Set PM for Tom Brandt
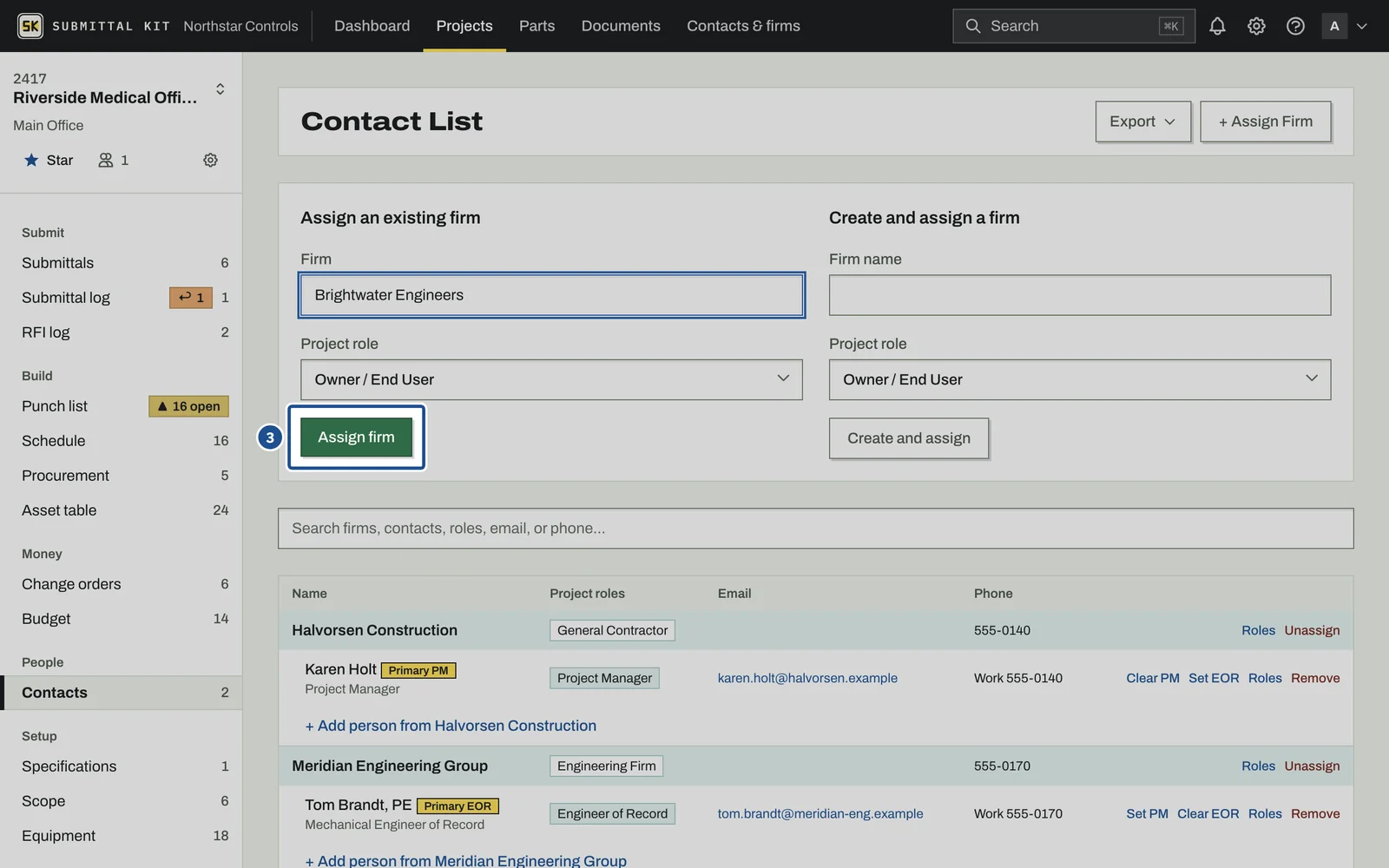1389x868 pixels. coord(1147,813)
